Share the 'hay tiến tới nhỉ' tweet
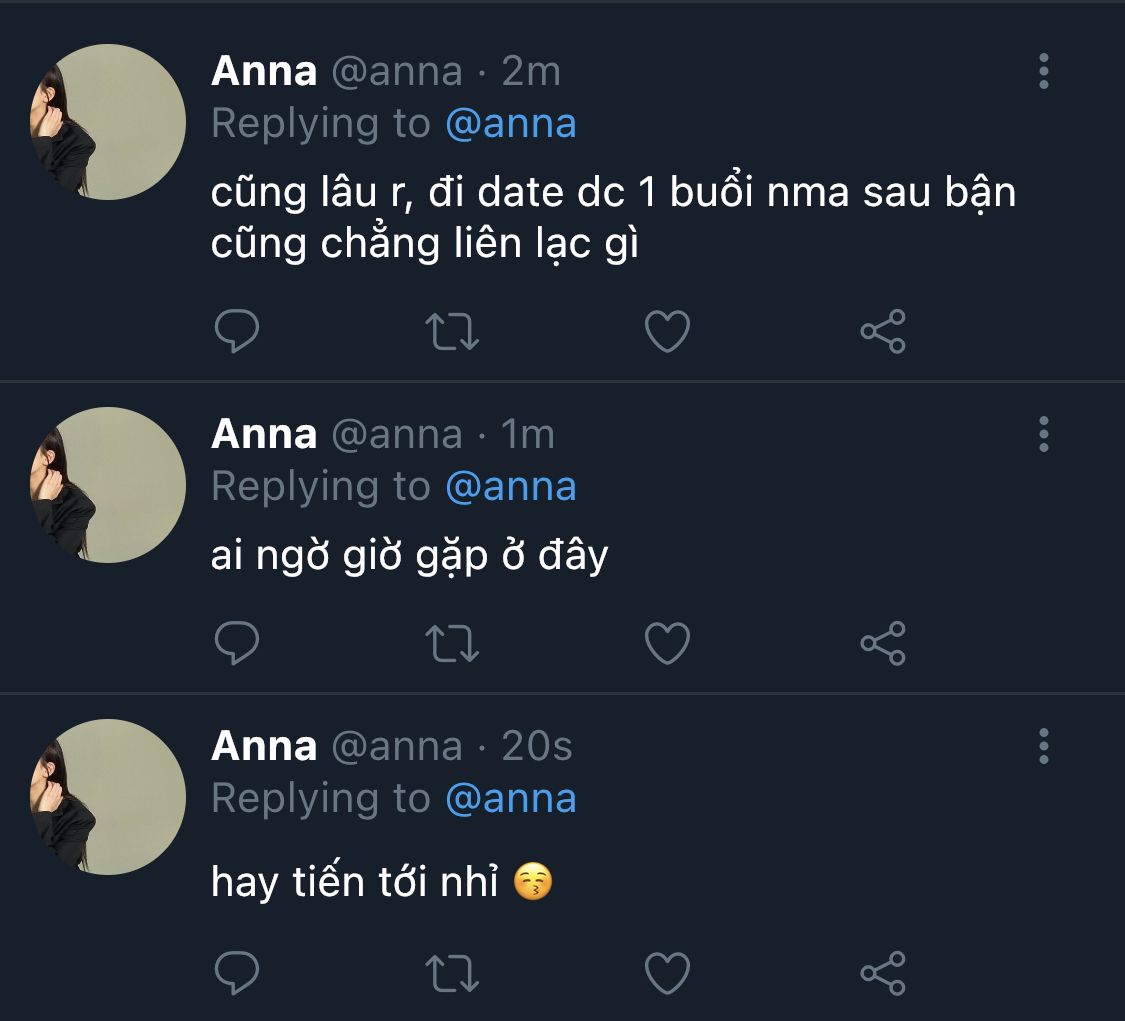 pyautogui.click(x=883, y=973)
